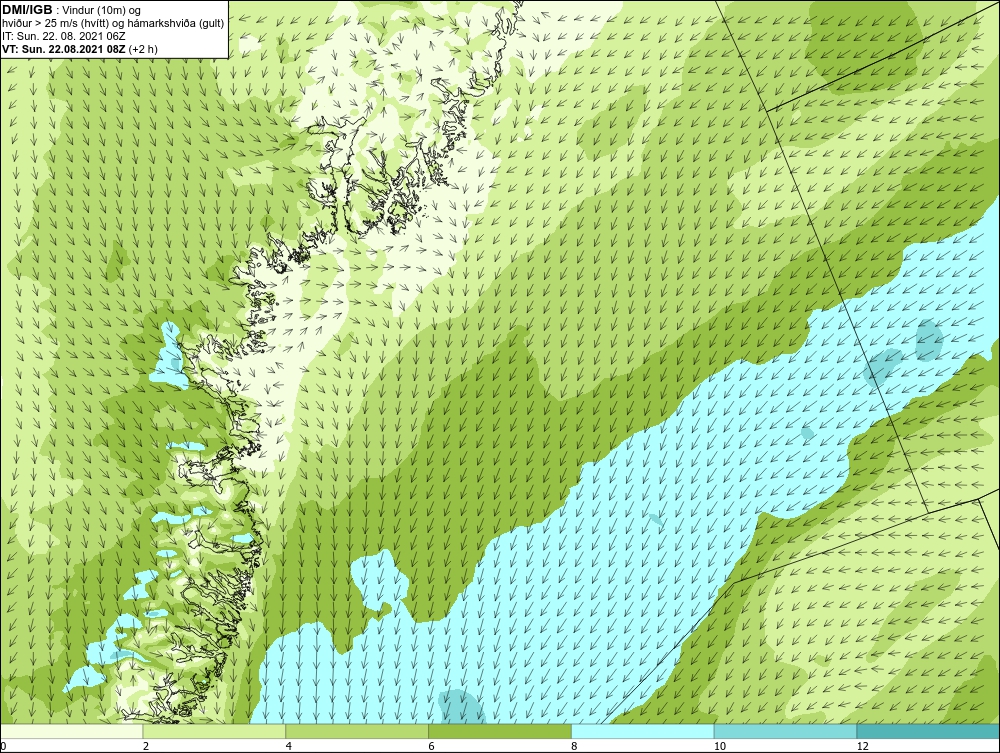Click the "VT: Sun. 22.08.2021 08Z" line
The width and height of the screenshot is (1000, 753).
(x=64, y=49)
